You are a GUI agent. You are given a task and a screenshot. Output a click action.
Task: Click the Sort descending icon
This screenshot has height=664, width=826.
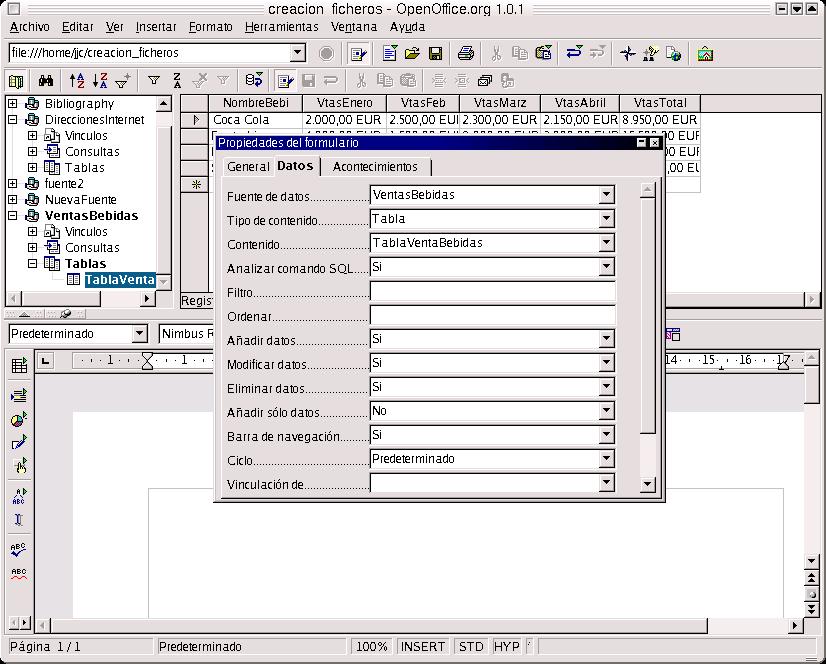click(100, 81)
